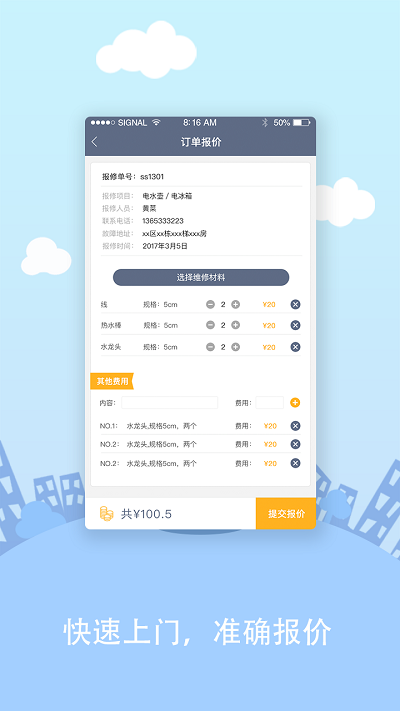
Task: Tap the Bluetooth icon in status bar
Action: click(x=265, y=122)
